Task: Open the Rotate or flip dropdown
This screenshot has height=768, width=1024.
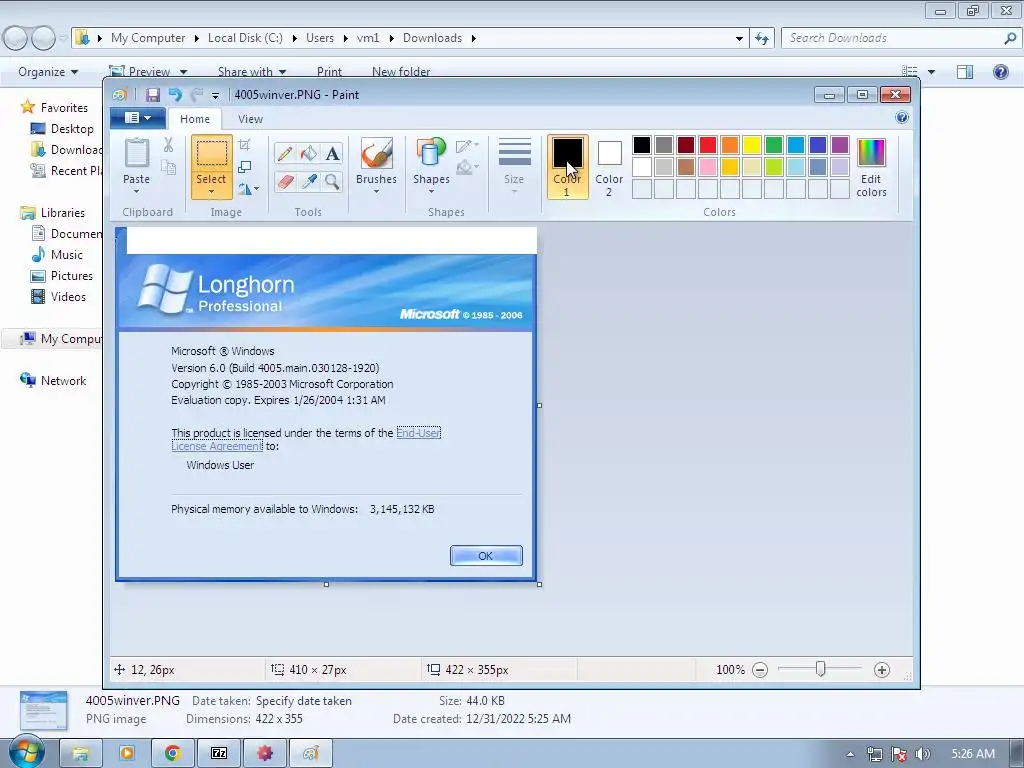Action: click(248, 189)
